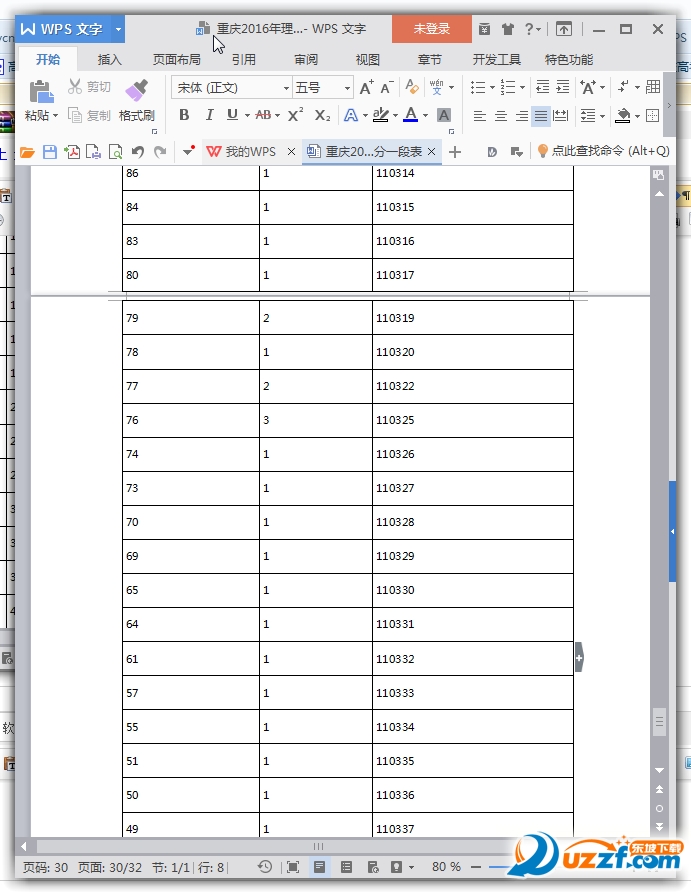Open line spacing dropdown arrow
The width and height of the screenshot is (691, 893).
coord(603,116)
